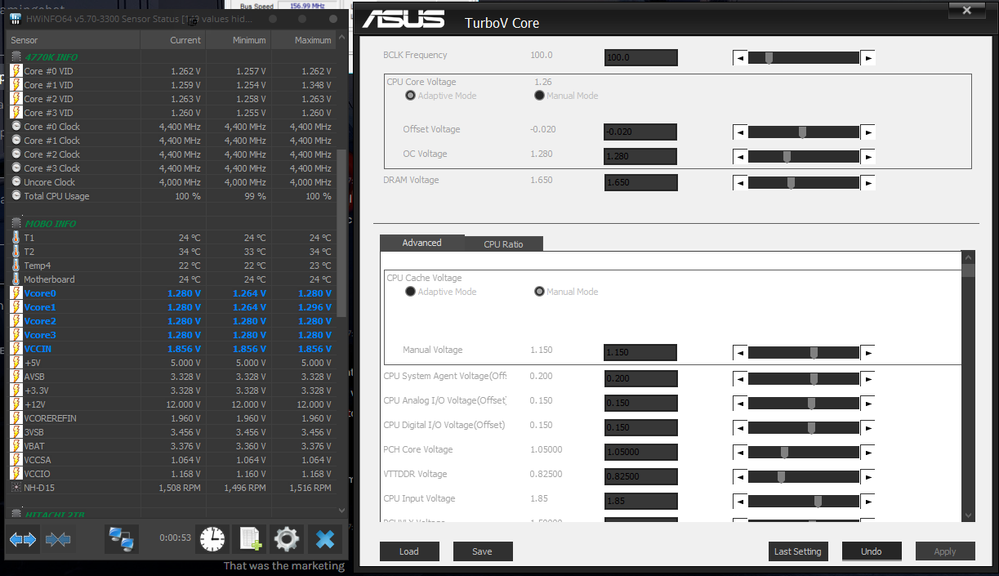The image size is (999, 576).
Task: Click the OC Voltage input field
Action: pos(640,156)
